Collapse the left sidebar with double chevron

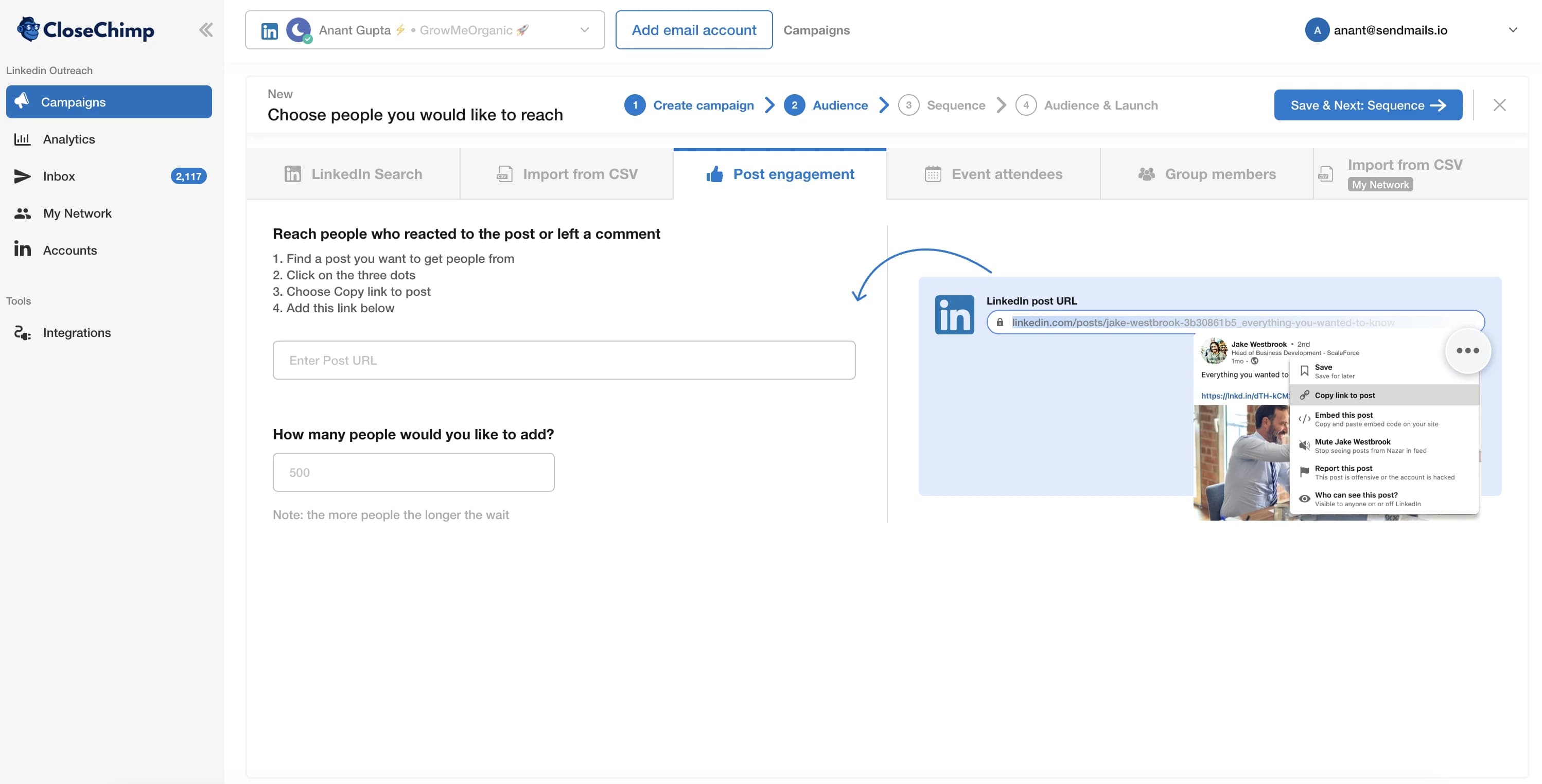206,29
